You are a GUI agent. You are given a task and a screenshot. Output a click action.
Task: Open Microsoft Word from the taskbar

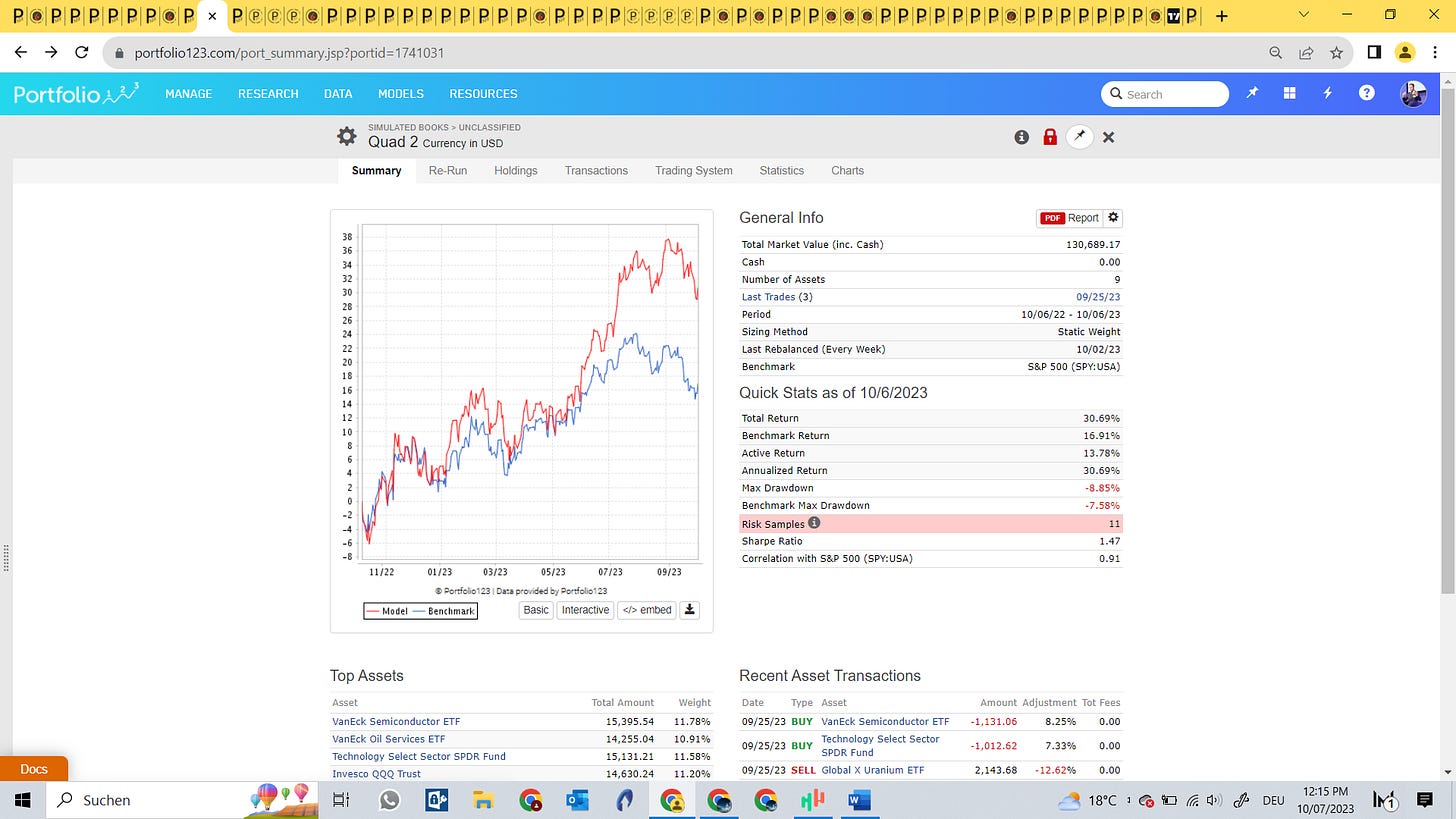pyautogui.click(x=860, y=800)
